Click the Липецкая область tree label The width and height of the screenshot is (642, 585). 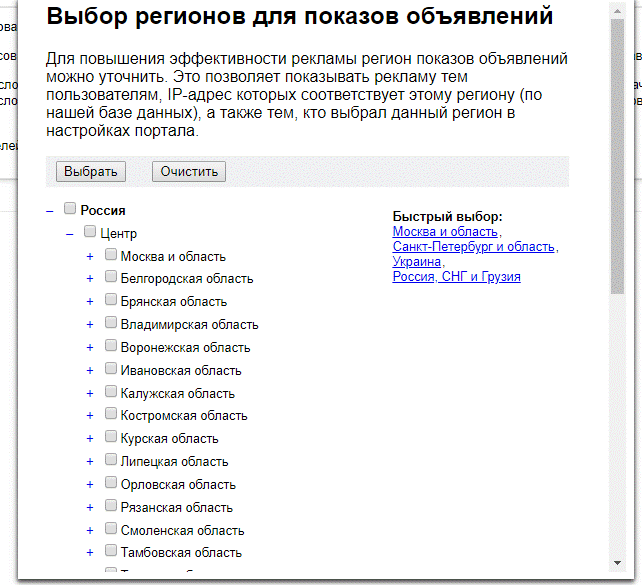tap(174, 462)
